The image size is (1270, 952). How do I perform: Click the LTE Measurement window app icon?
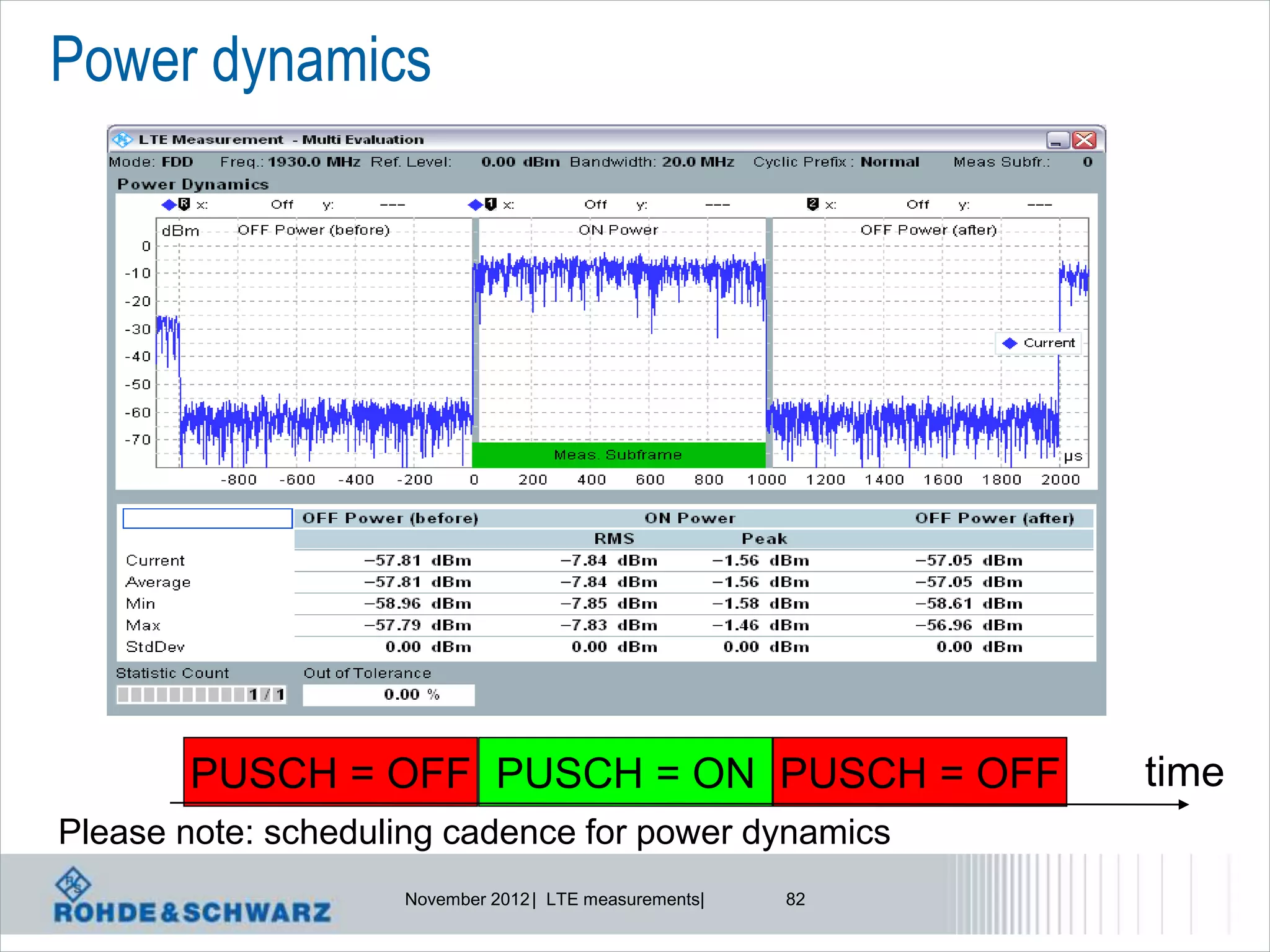point(122,139)
